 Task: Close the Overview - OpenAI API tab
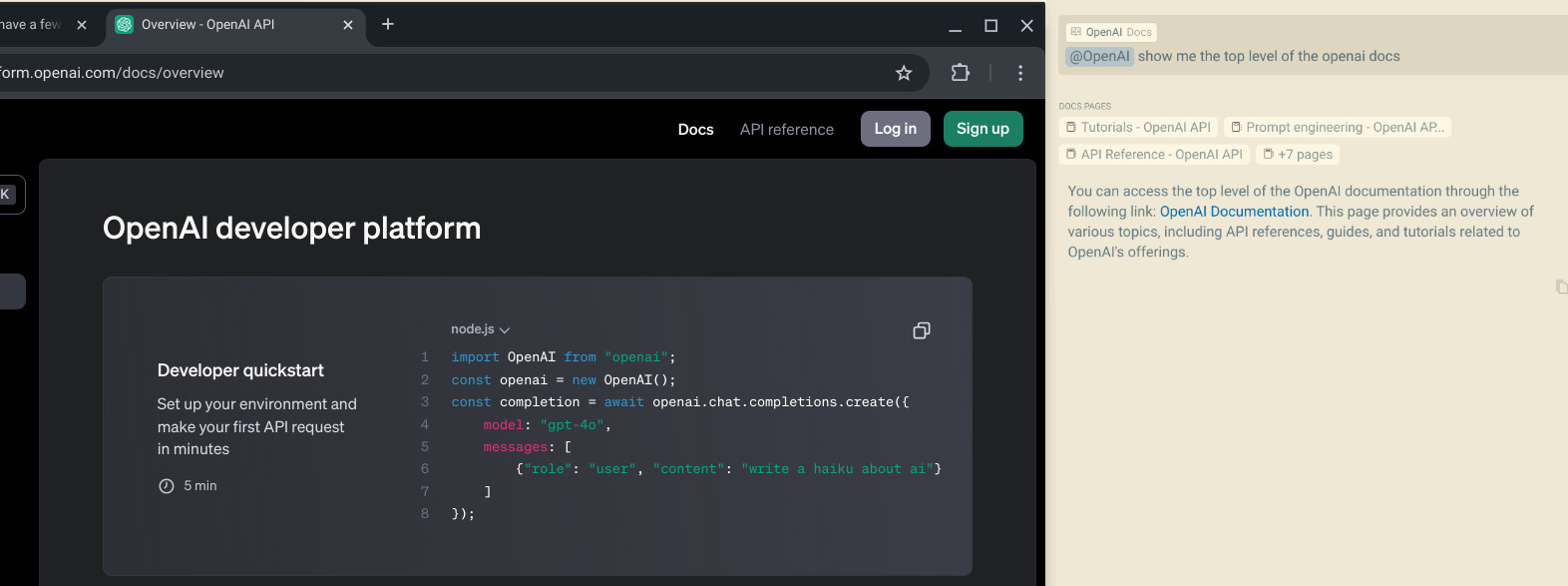coord(348,25)
